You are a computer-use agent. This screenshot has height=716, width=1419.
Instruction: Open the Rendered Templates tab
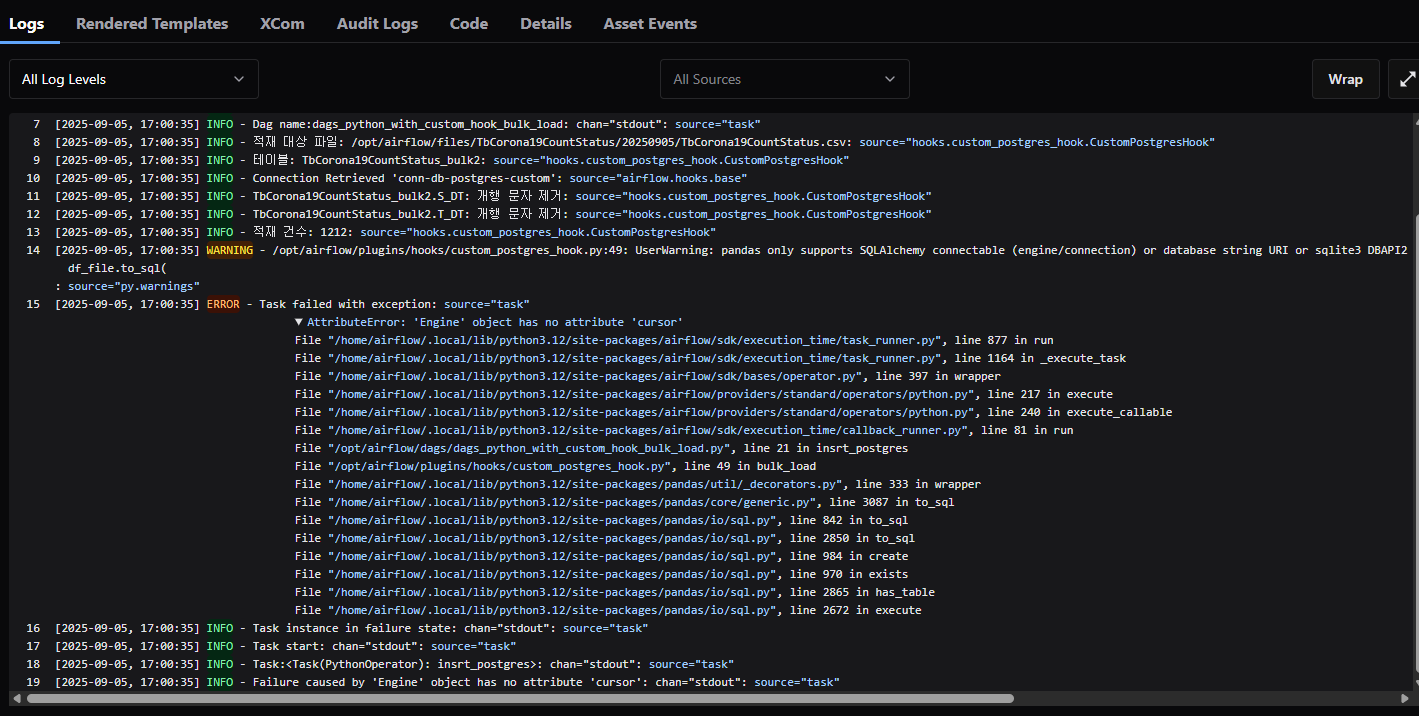(152, 23)
